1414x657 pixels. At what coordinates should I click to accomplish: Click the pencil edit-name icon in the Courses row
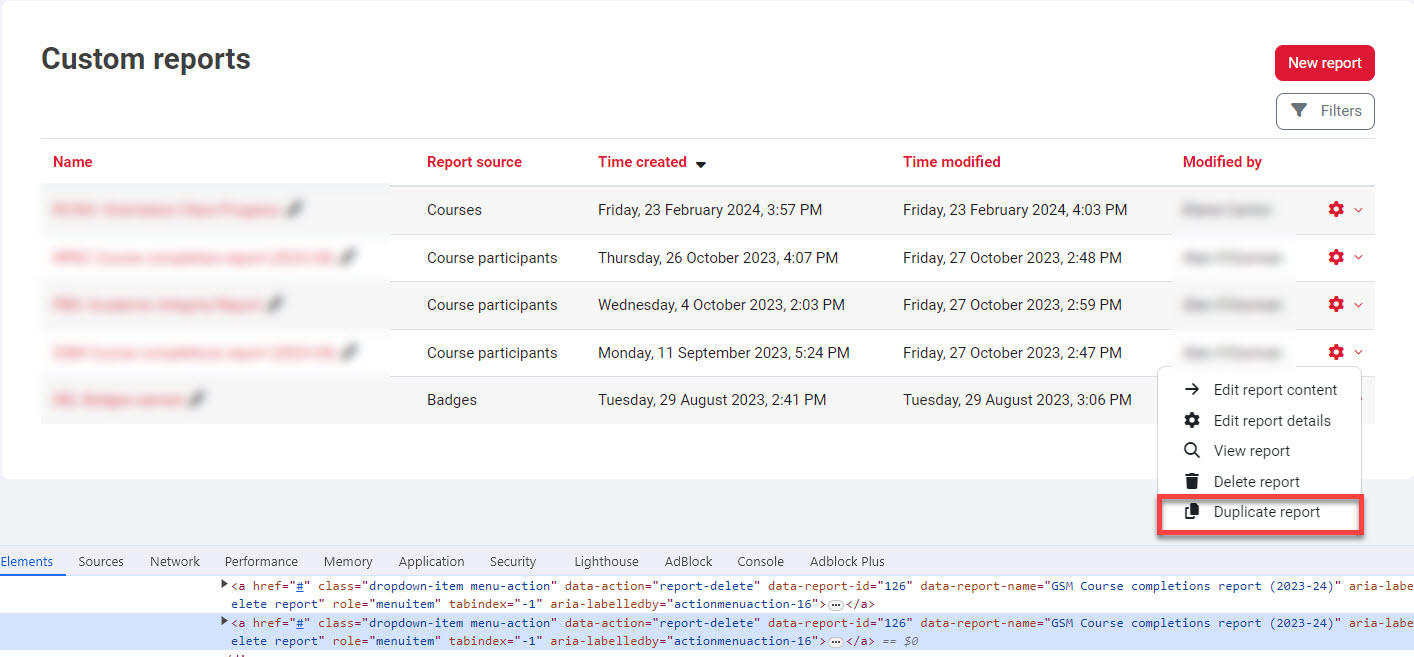293,209
